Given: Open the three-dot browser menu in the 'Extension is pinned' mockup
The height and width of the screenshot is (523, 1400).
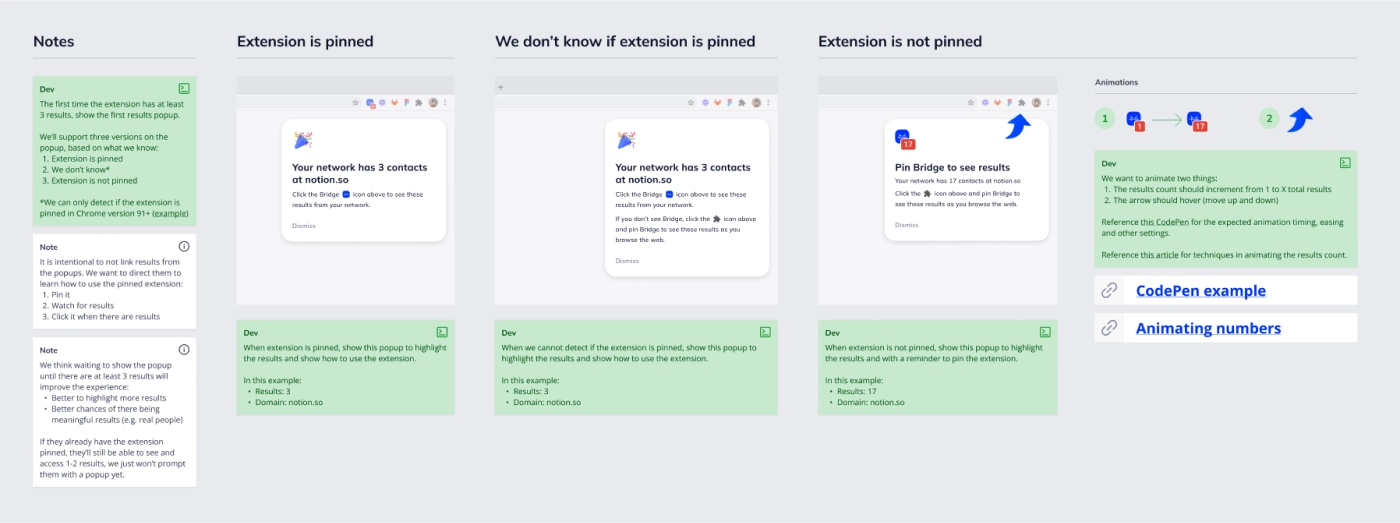Looking at the screenshot, I should click(445, 102).
